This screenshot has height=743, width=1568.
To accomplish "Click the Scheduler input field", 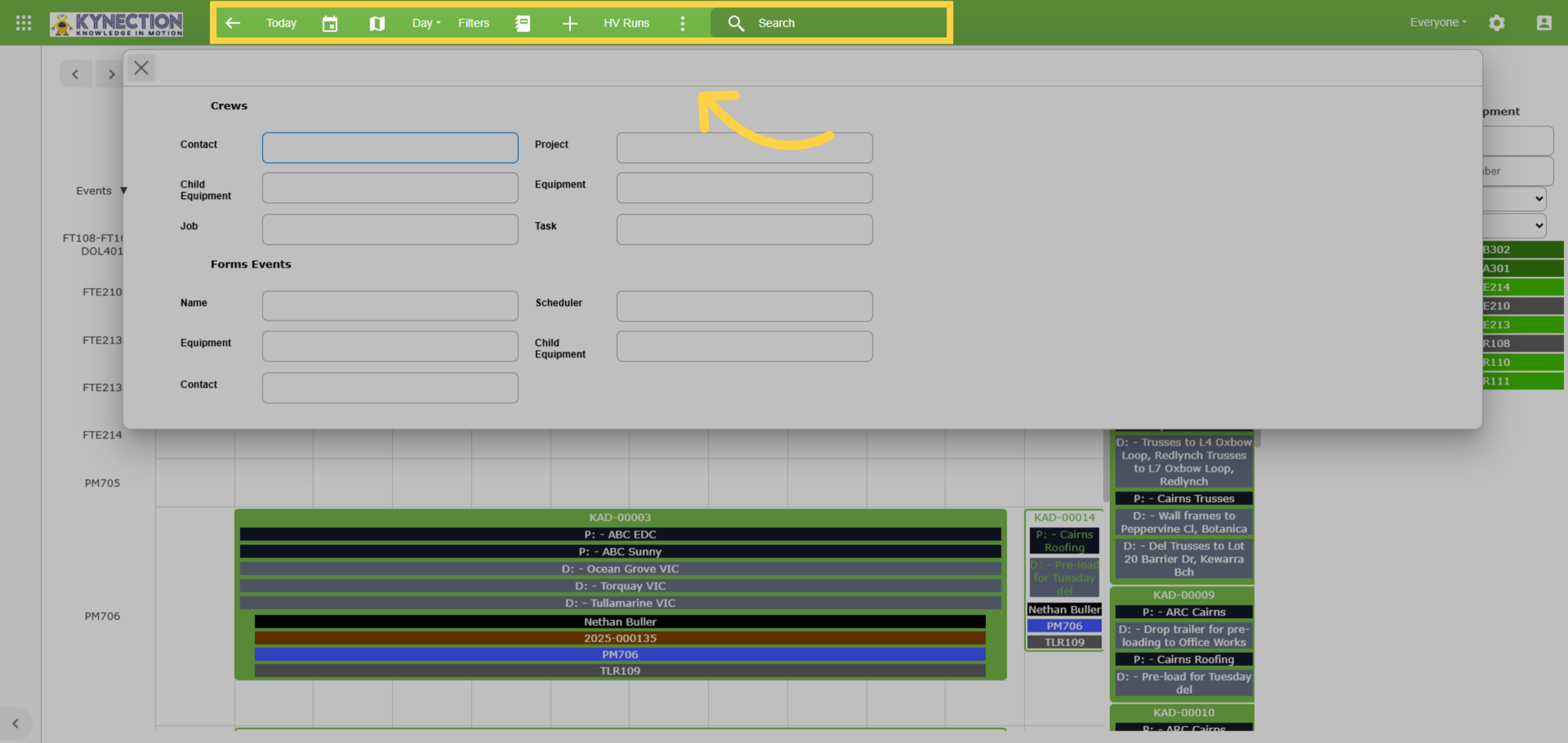I will click(744, 306).
